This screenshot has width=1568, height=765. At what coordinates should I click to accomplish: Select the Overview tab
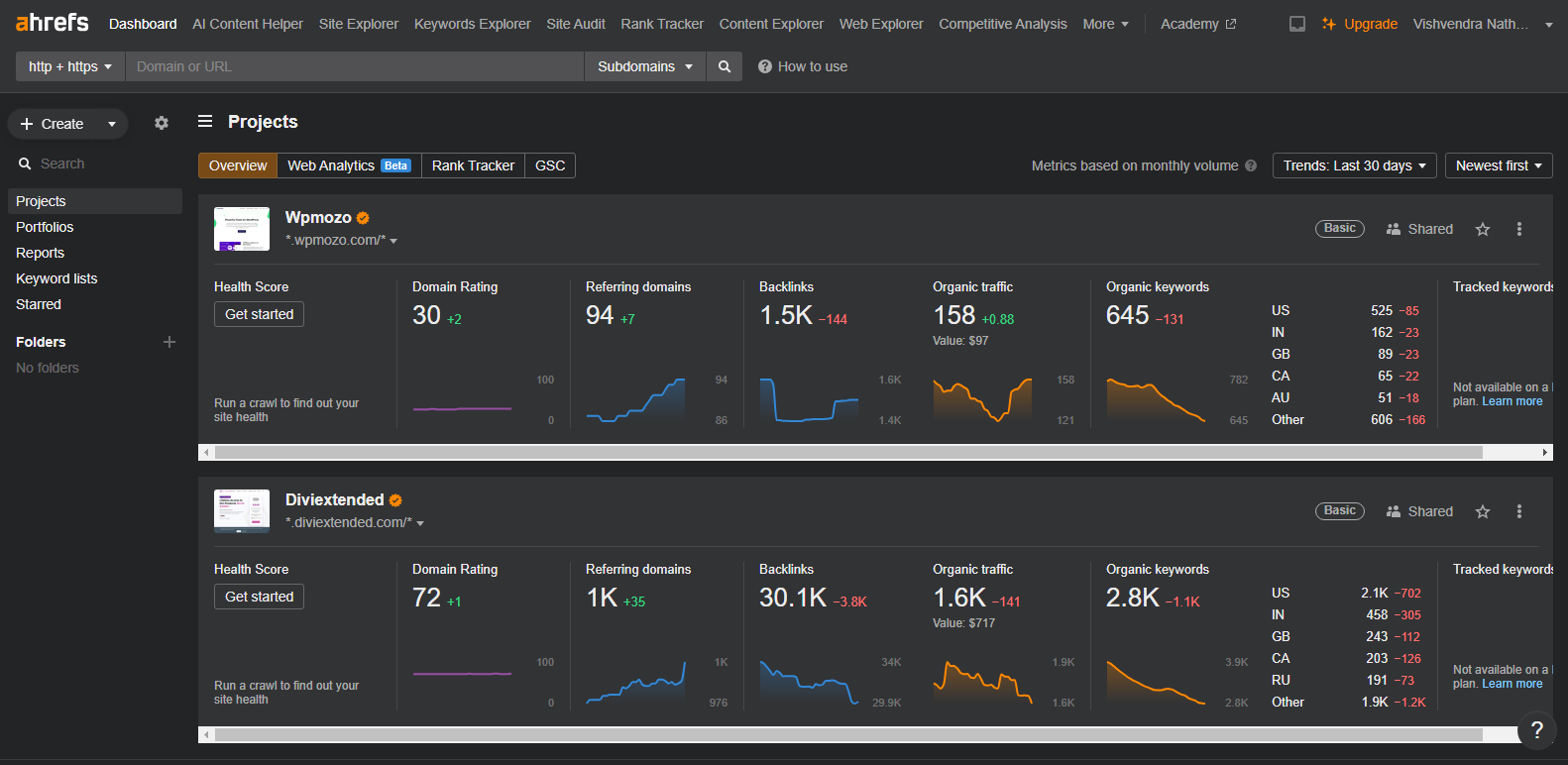tap(238, 165)
